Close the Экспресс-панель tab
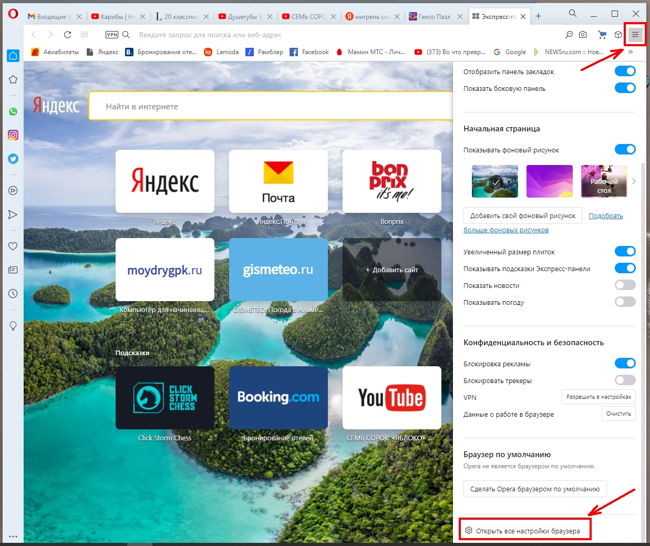This screenshot has width=650, height=546. [523, 17]
